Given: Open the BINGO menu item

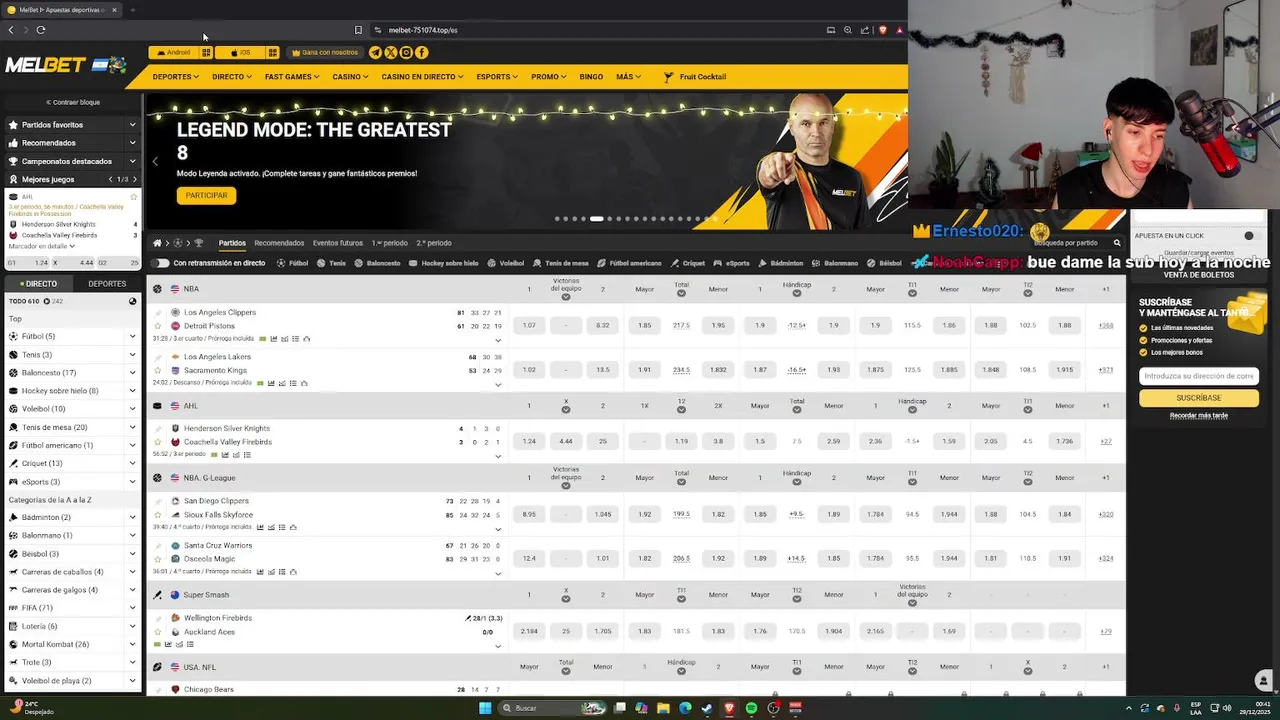Looking at the screenshot, I should point(591,77).
